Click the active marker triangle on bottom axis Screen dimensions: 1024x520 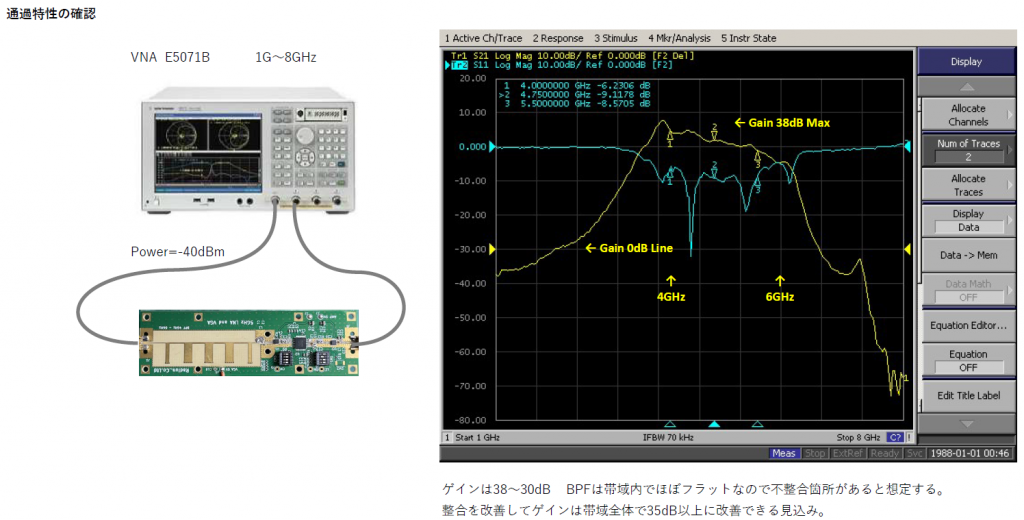714,424
